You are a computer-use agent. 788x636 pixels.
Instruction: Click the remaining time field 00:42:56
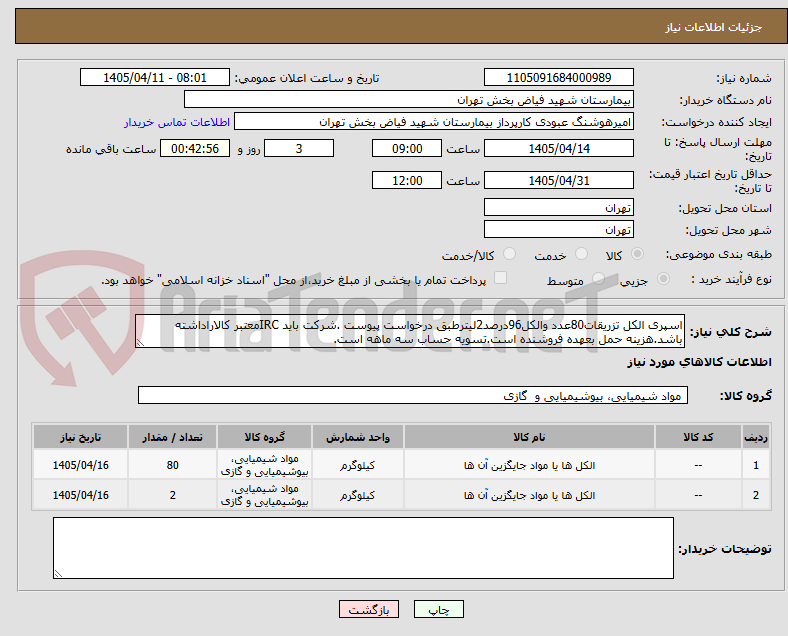pos(195,148)
